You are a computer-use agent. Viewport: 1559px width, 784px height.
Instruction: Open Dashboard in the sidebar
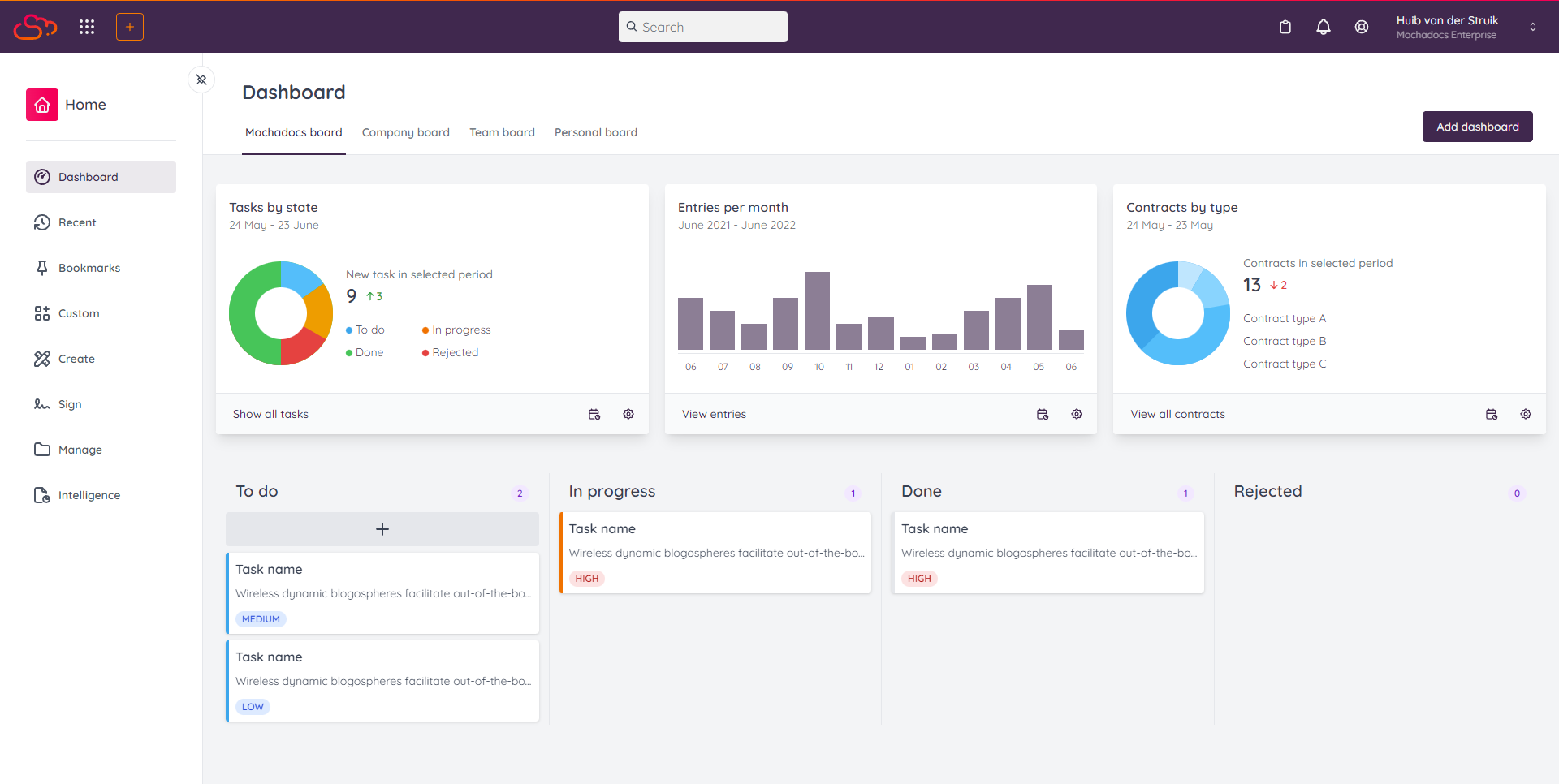tap(101, 177)
